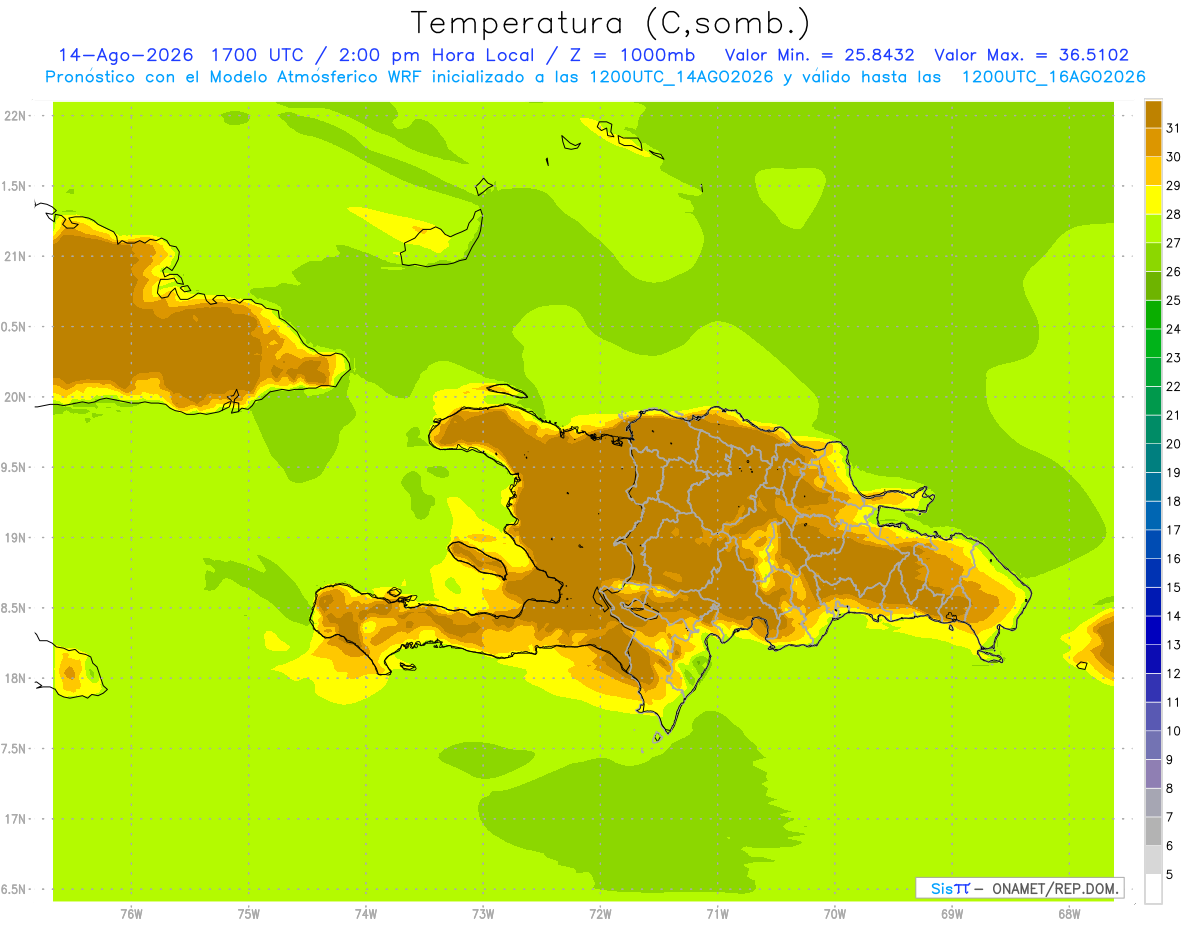The image size is (1200, 927).
Task: Click the '10' legend value
Action: 1173,731
